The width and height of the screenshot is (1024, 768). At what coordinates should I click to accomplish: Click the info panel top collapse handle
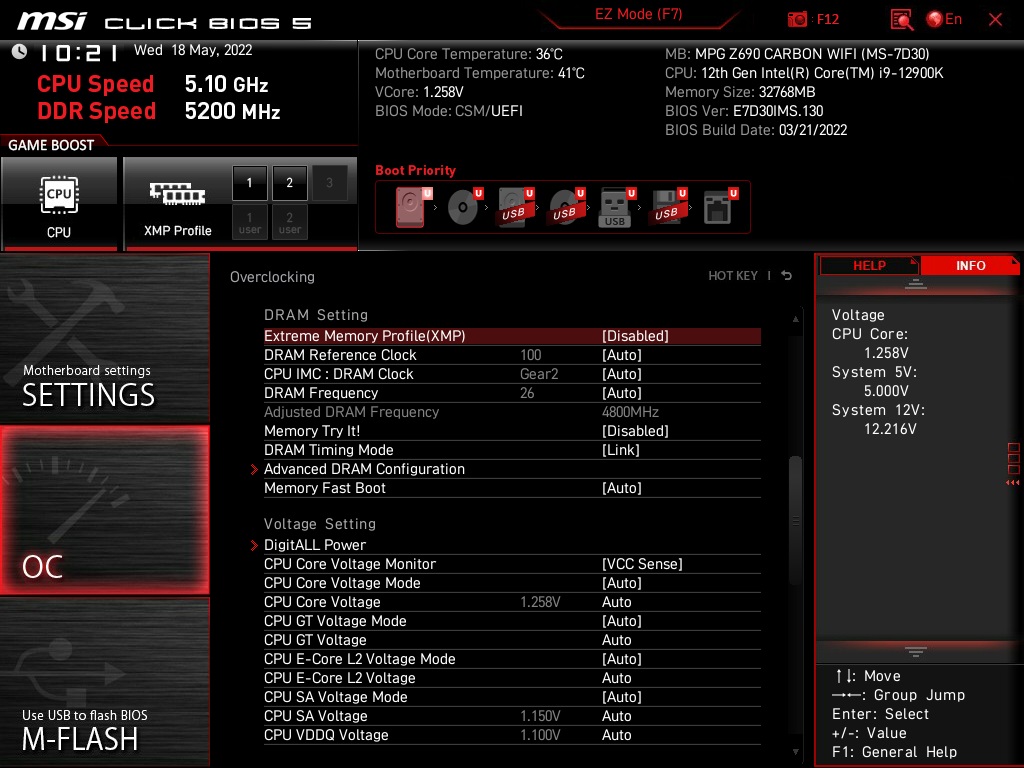(x=916, y=283)
